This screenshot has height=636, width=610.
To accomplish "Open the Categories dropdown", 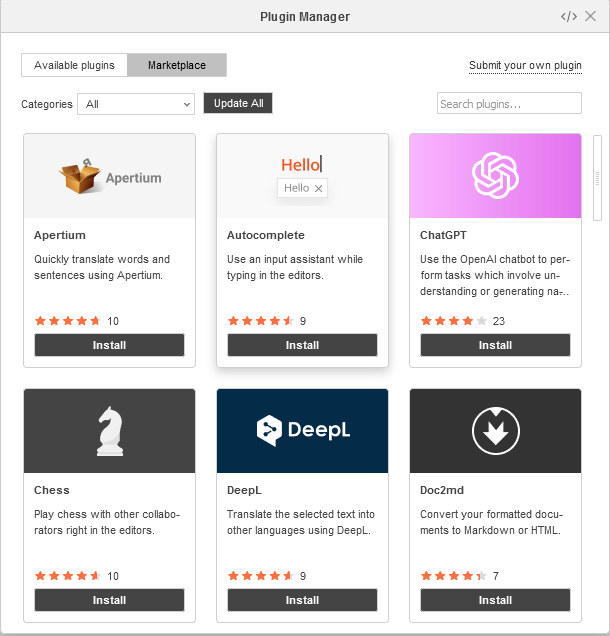I will (x=136, y=104).
